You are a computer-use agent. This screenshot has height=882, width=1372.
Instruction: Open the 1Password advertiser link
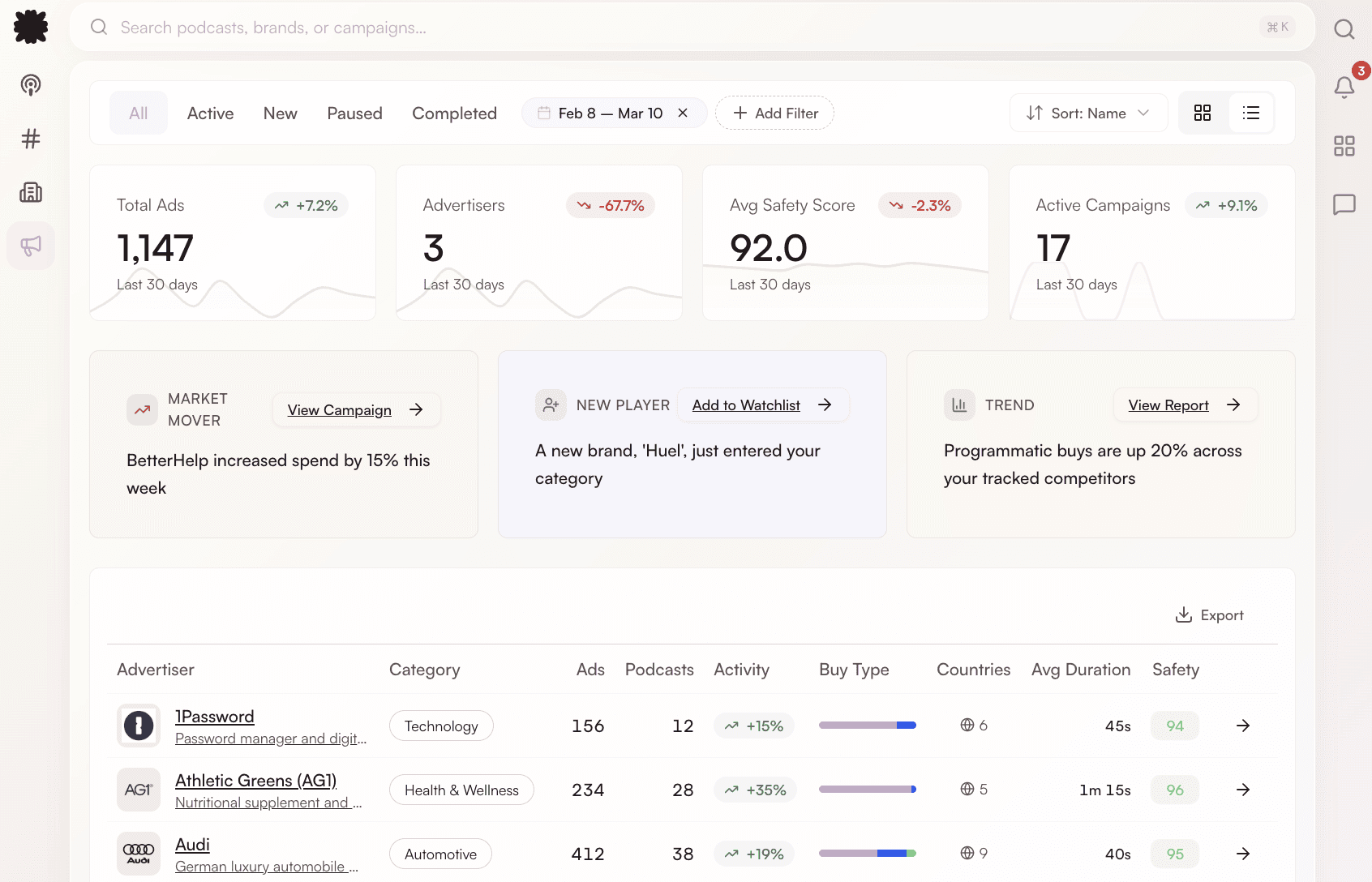[x=215, y=717]
